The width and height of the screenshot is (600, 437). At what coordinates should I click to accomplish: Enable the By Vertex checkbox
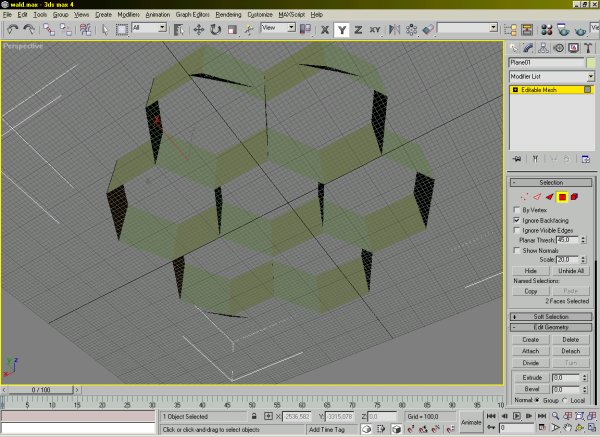516,211
